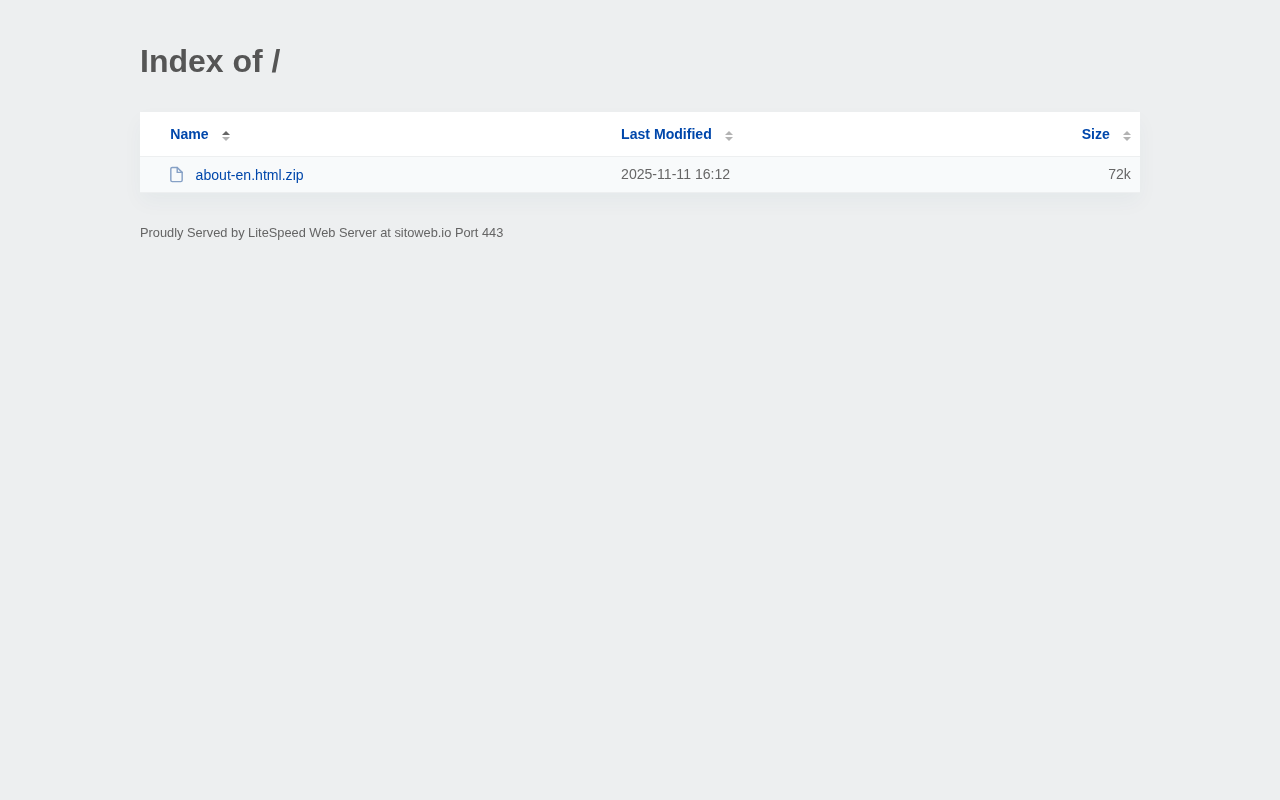The height and width of the screenshot is (800, 1280).
Task: Select the 2025-11-11 16:12 date cell
Action: click(675, 174)
